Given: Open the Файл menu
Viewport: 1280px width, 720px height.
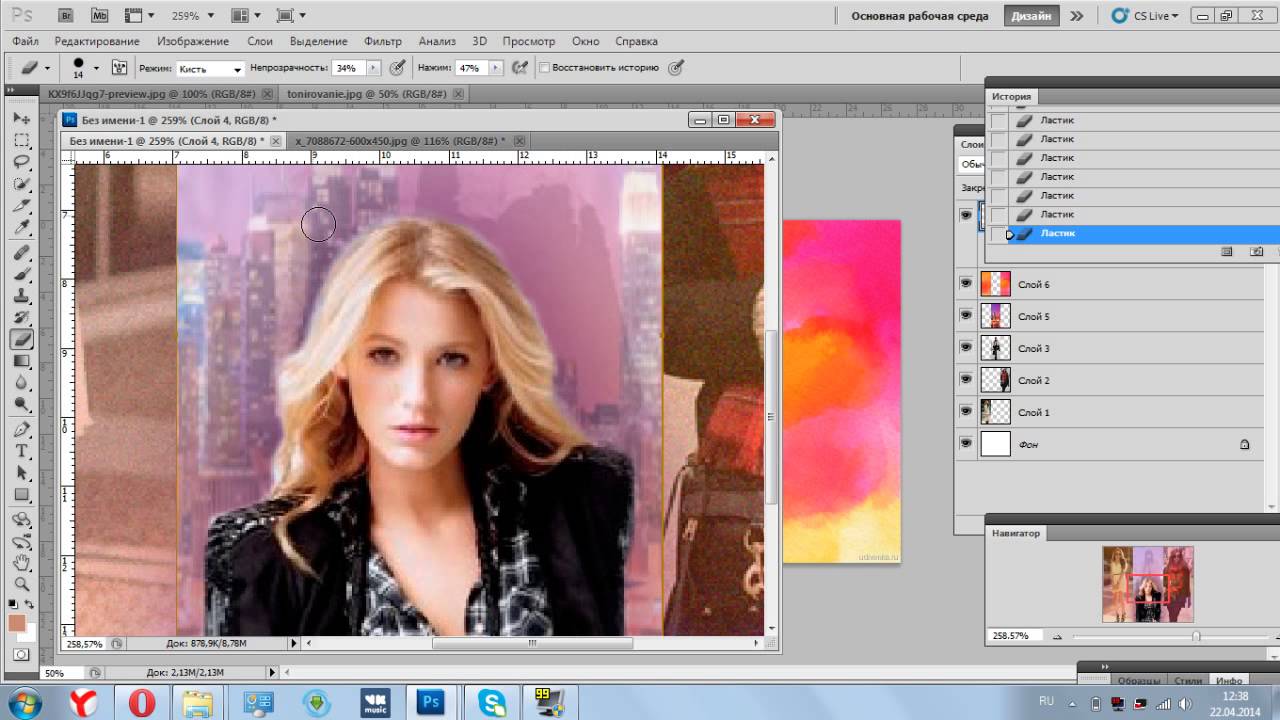Looking at the screenshot, I should click(x=26, y=41).
